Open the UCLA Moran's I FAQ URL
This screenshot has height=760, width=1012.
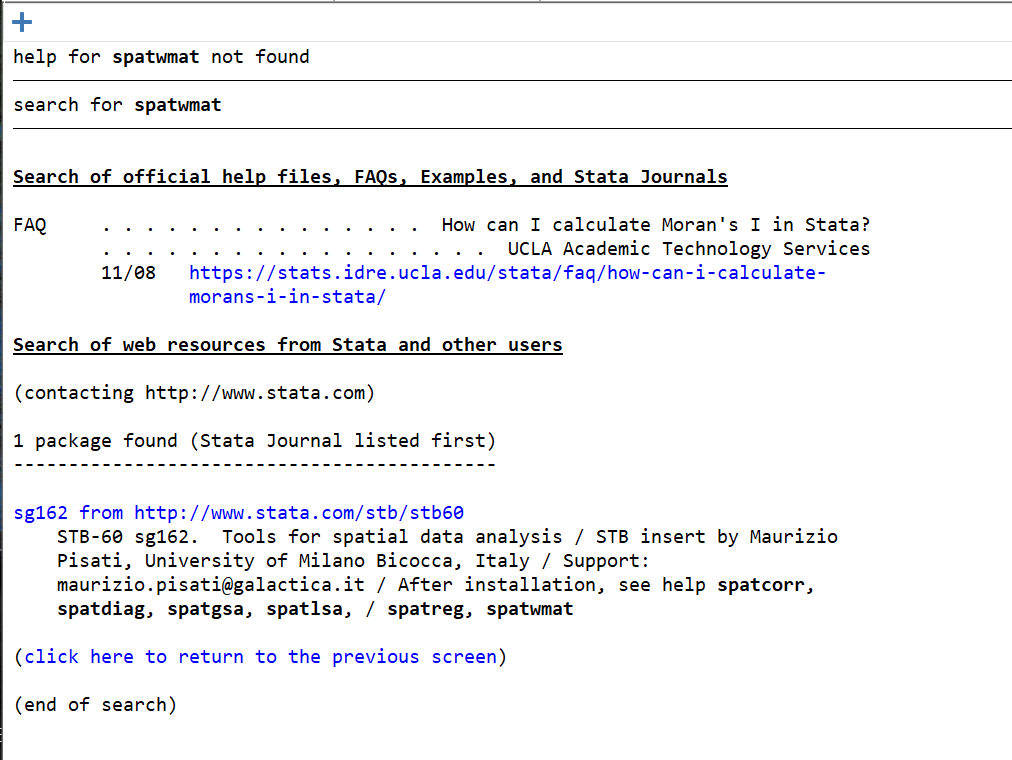(506, 273)
